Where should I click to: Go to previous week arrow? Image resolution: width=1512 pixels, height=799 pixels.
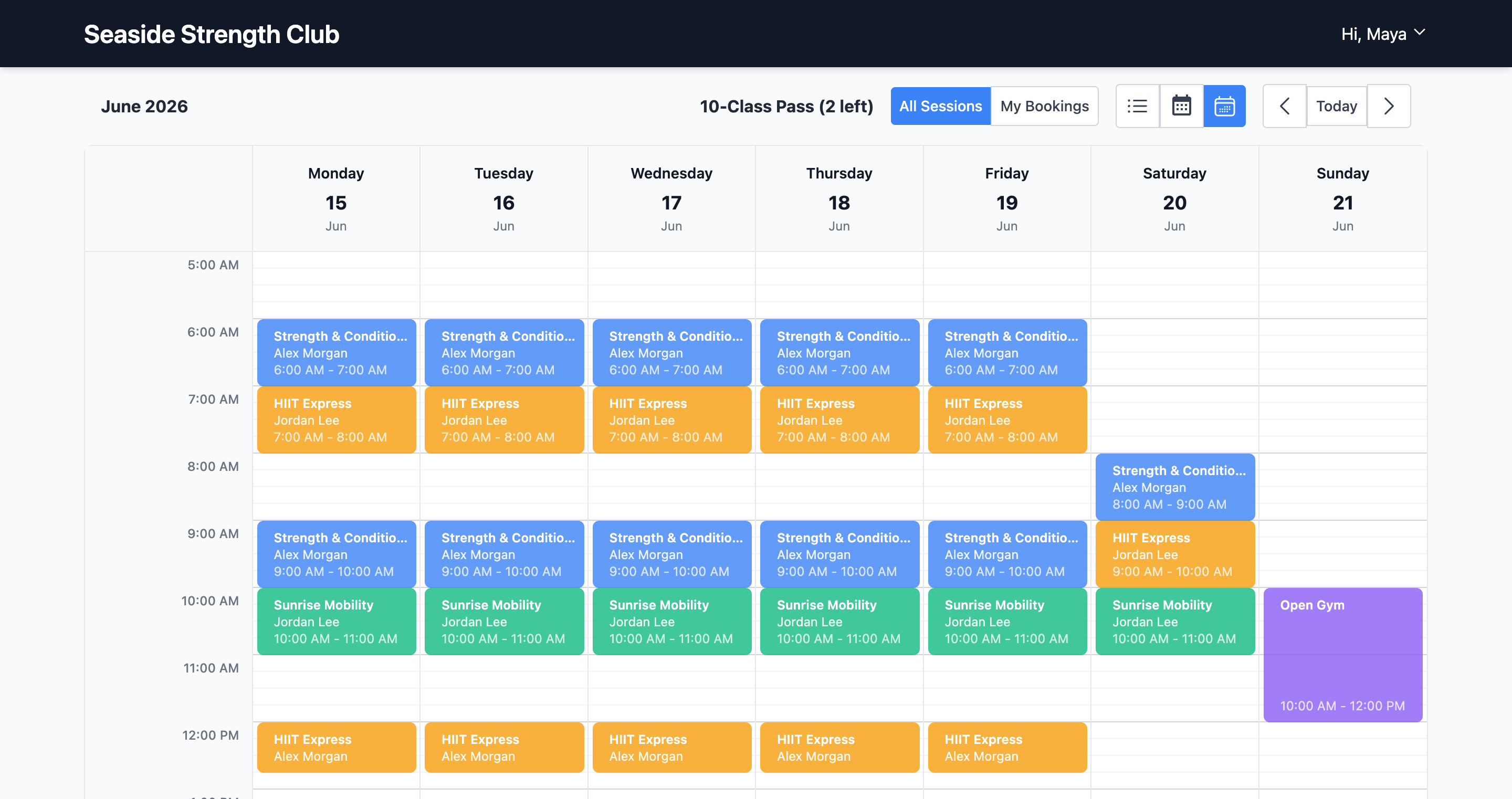[x=1284, y=106]
